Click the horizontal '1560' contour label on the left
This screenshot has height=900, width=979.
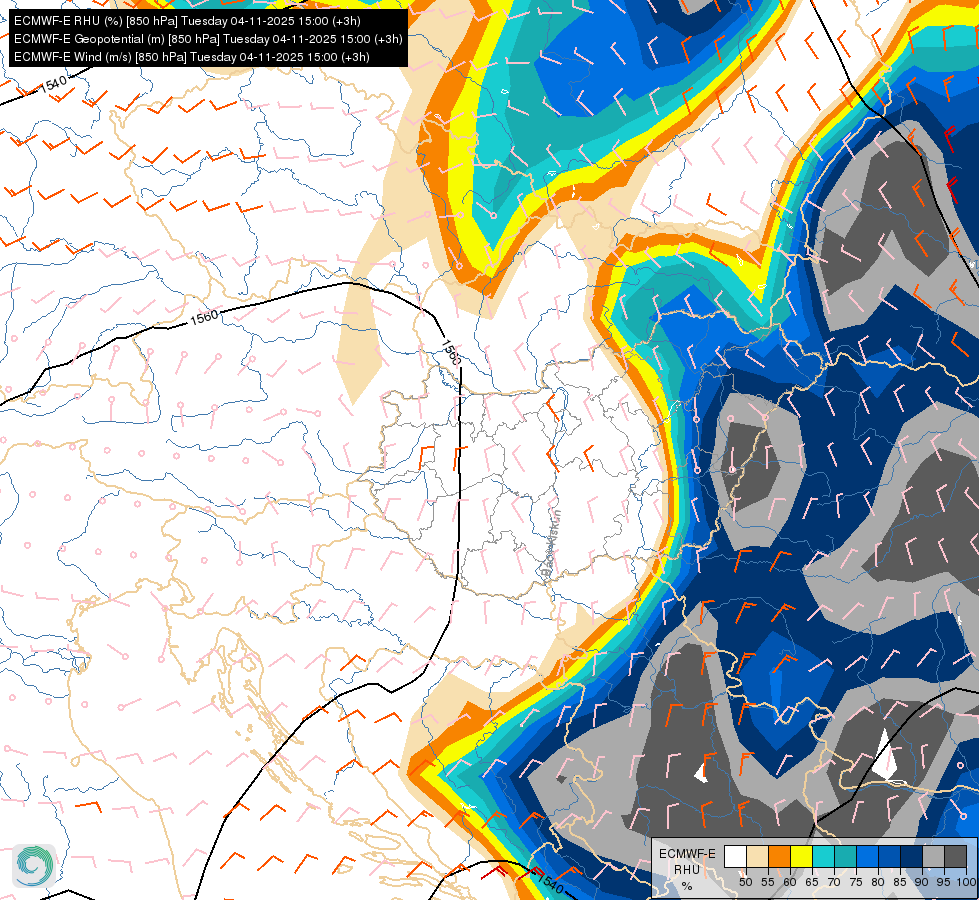pyautogui.click(x=204, y=317)
